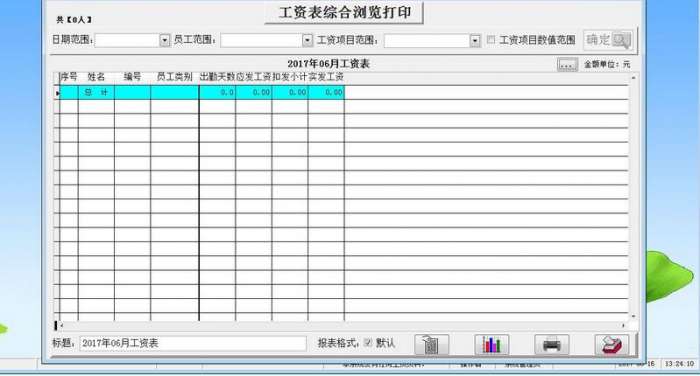Click the 姓名 column header
The image size is (700, 376).
pos(96,77)
